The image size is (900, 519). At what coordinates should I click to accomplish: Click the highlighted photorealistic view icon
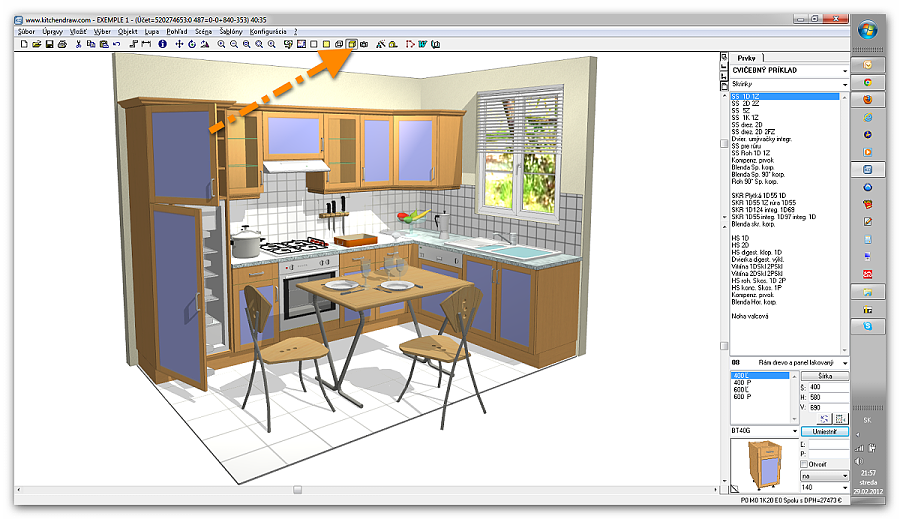pyautogui.click(x=351, y=45)
